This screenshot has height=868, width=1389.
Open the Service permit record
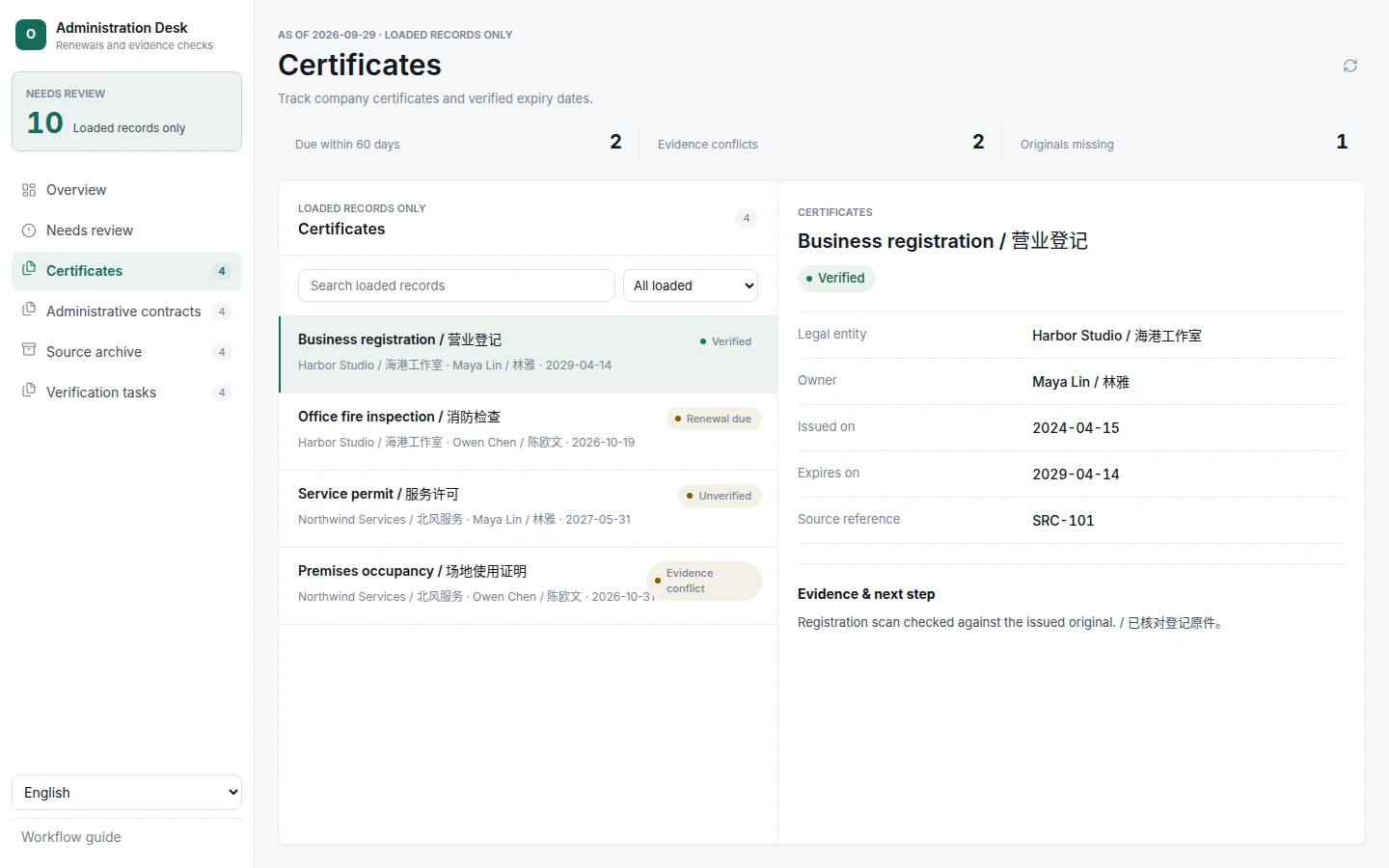point(529,508)
